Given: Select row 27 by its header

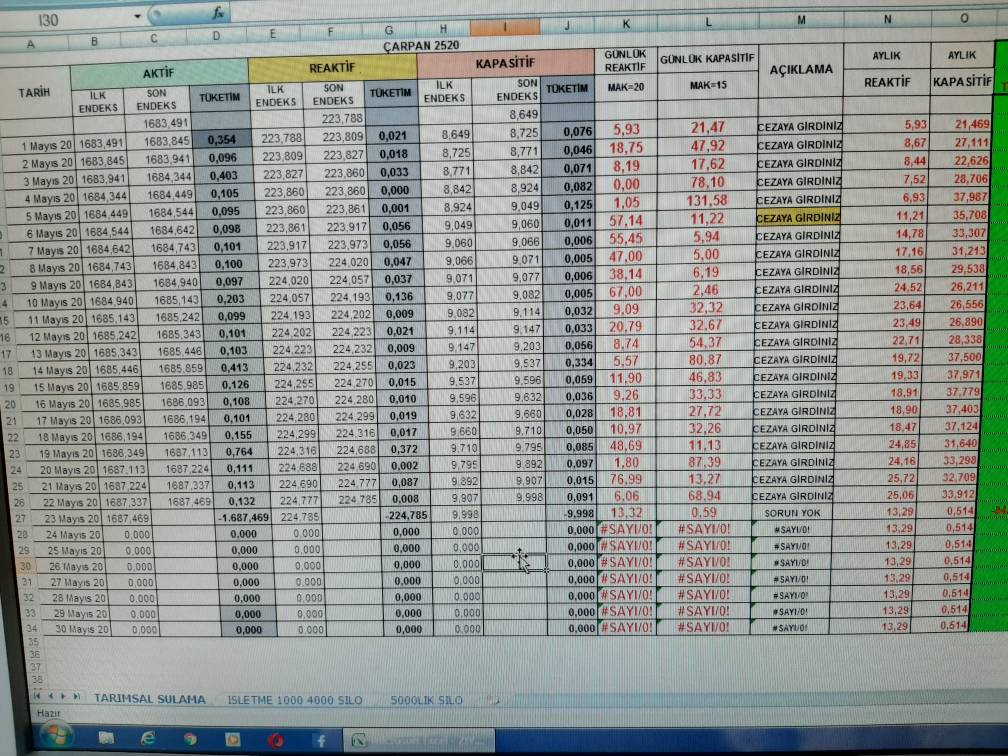Looking at the screenshot, I should (21, 518).
